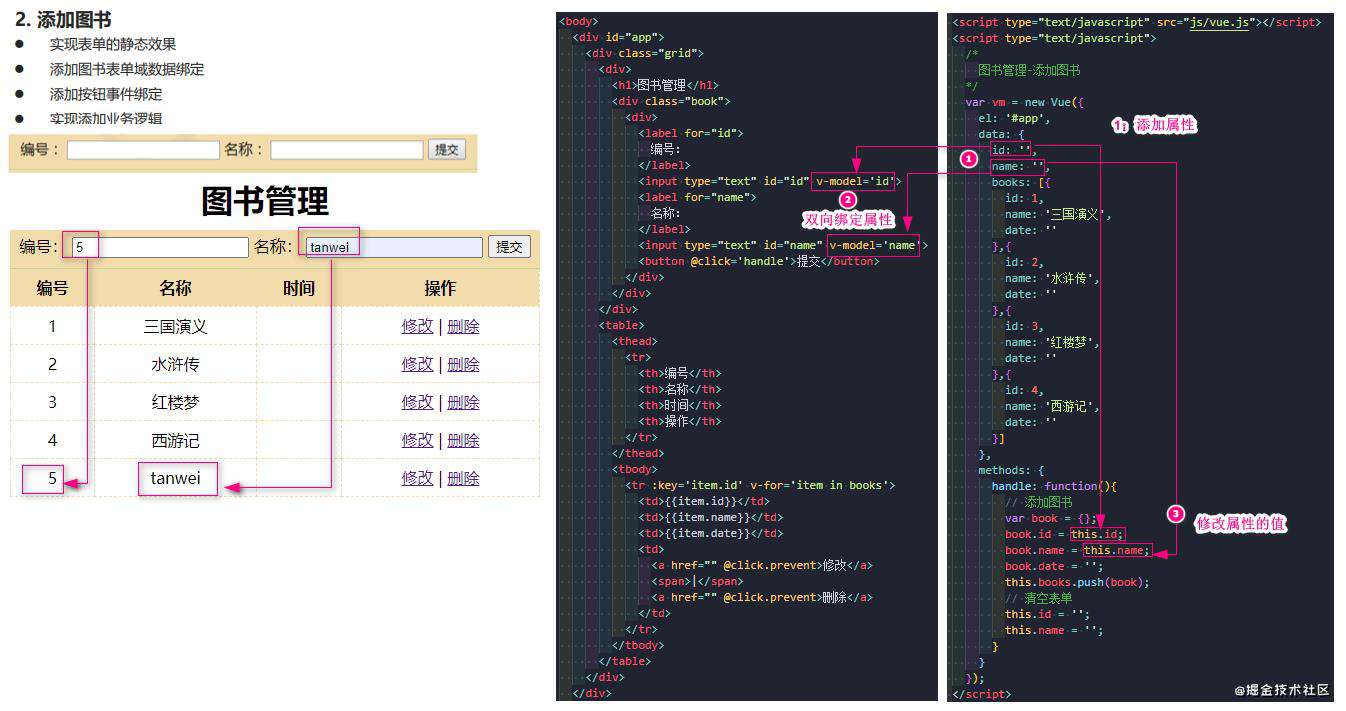Click the 时间 table column header
This screenshot has width=1346, height=711.
point(298,288)
